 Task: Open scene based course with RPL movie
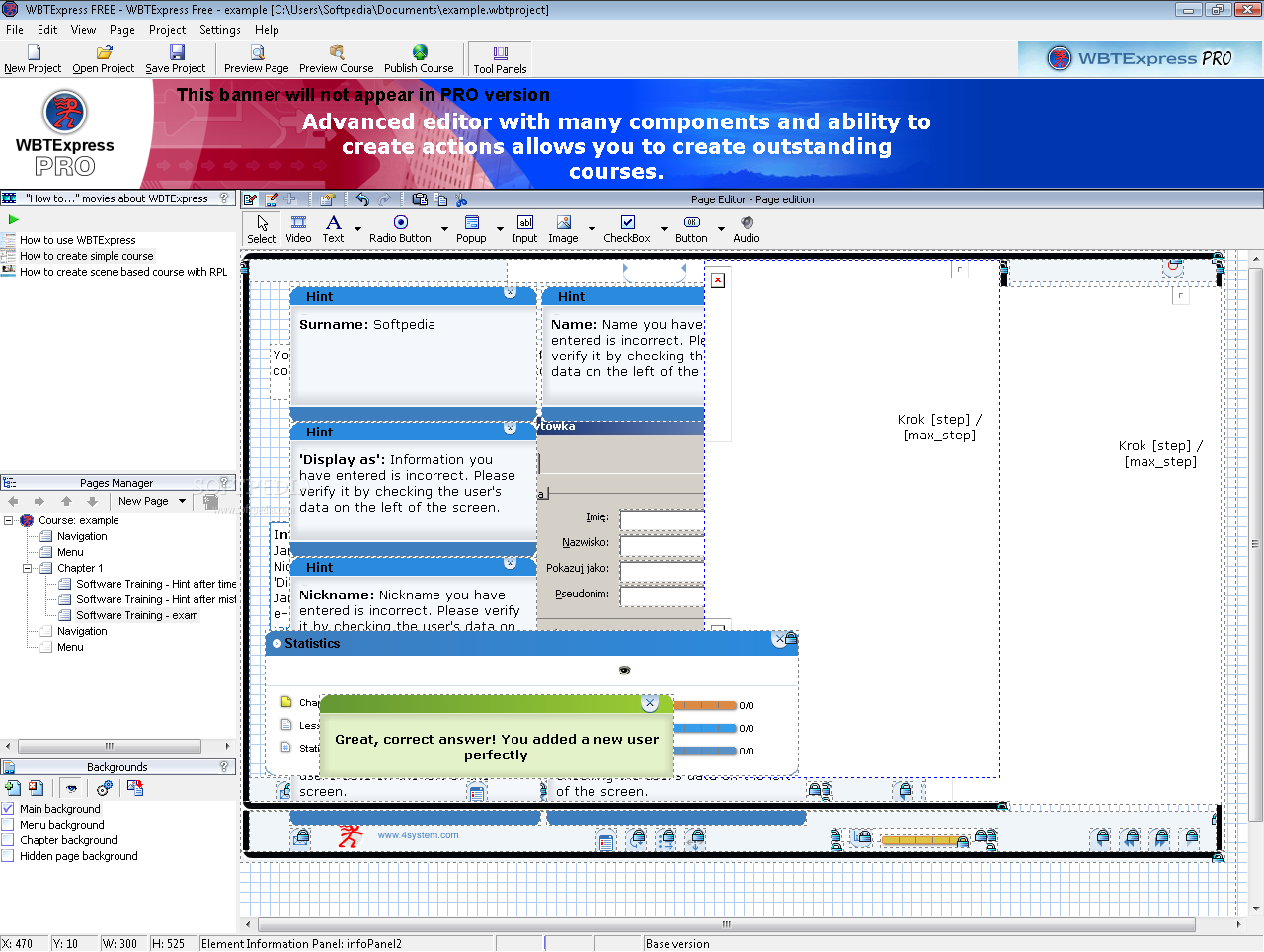(x=123, y=272)
